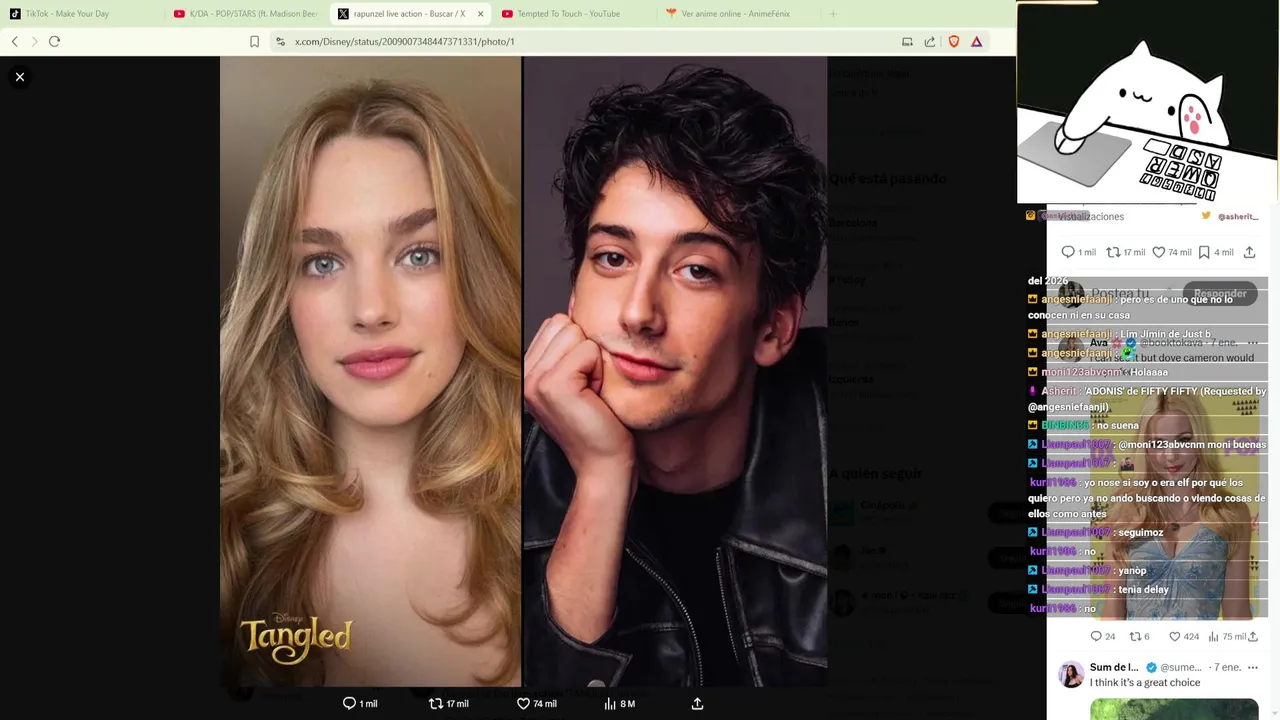Screen dimensions: 1280x720
Task: Reload the current page
Action: pyautogui.click(x=55, y=41)
